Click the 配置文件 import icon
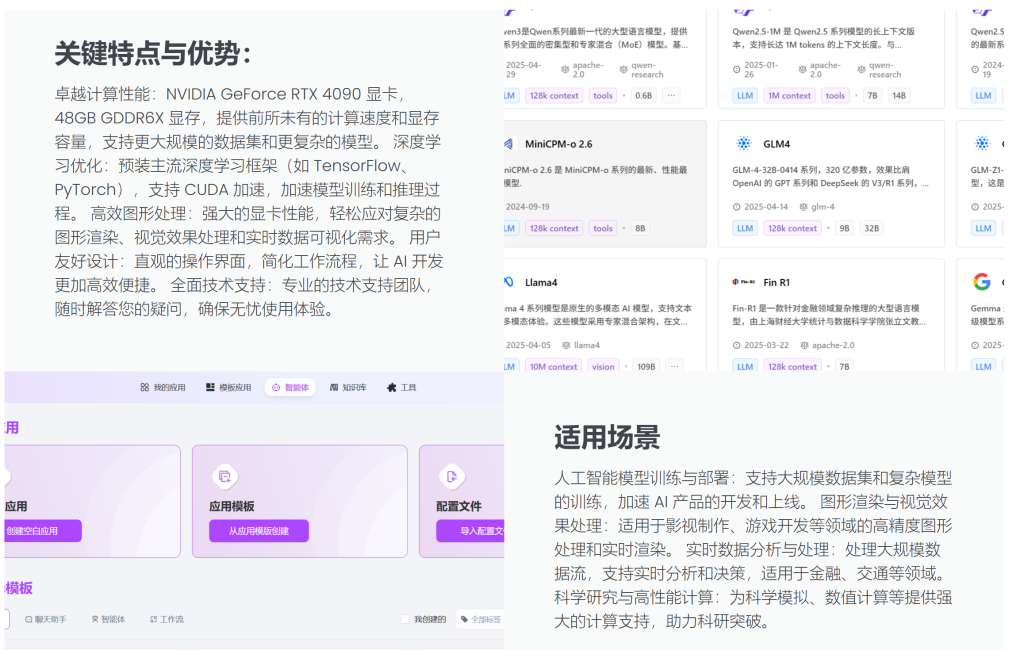The width and height of the screenshot is (1024, 650). [x=452, y=476]
